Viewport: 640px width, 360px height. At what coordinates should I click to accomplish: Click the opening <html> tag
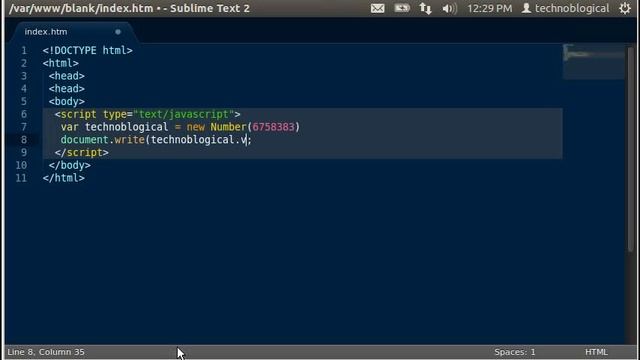pyautogui.click(x=60, y=63)
